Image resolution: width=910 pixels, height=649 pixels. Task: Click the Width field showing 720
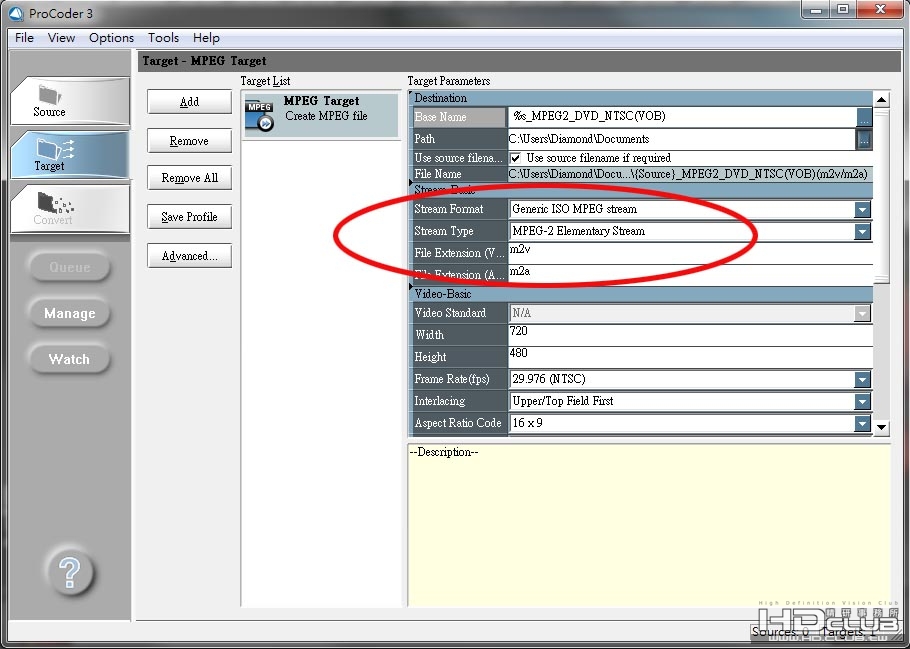click(691, 334)
